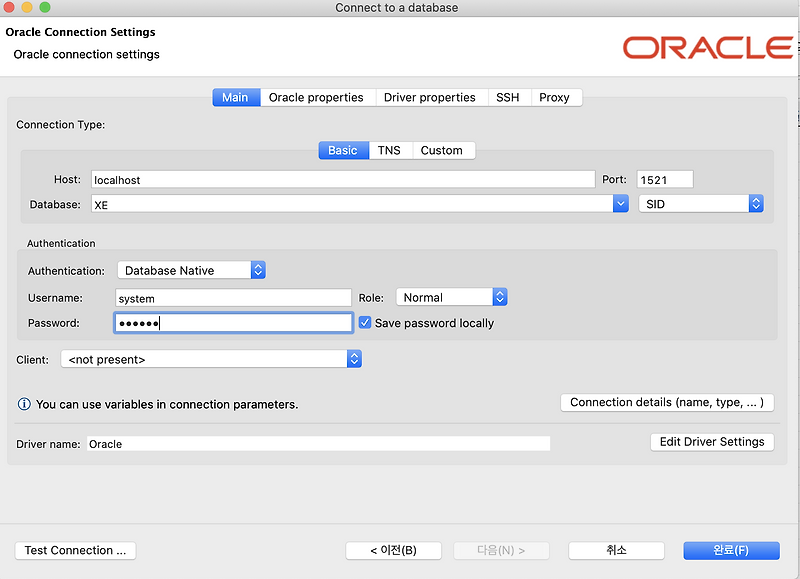Select the Custom connection type
Screen dimensions: 800x579
pyautogui.click(x=443, y=149)
